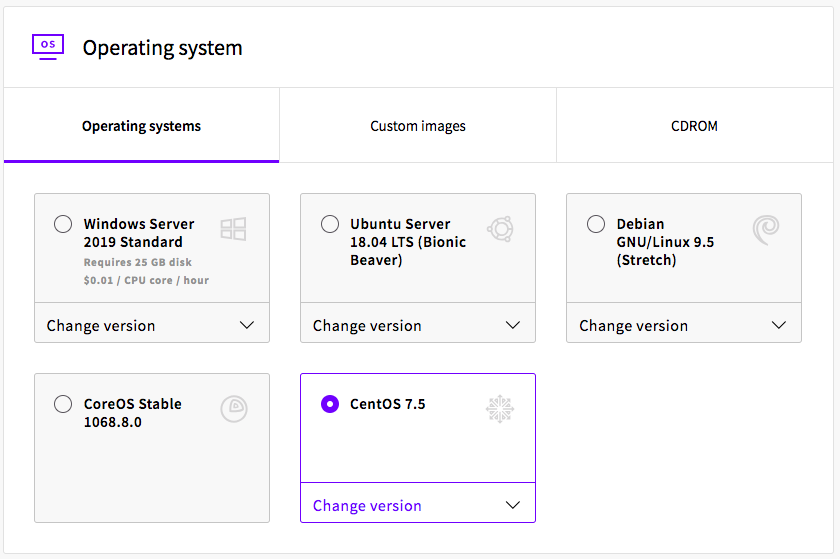Open the Operating systems tab
840x559 pixels.
coord(141,126)
